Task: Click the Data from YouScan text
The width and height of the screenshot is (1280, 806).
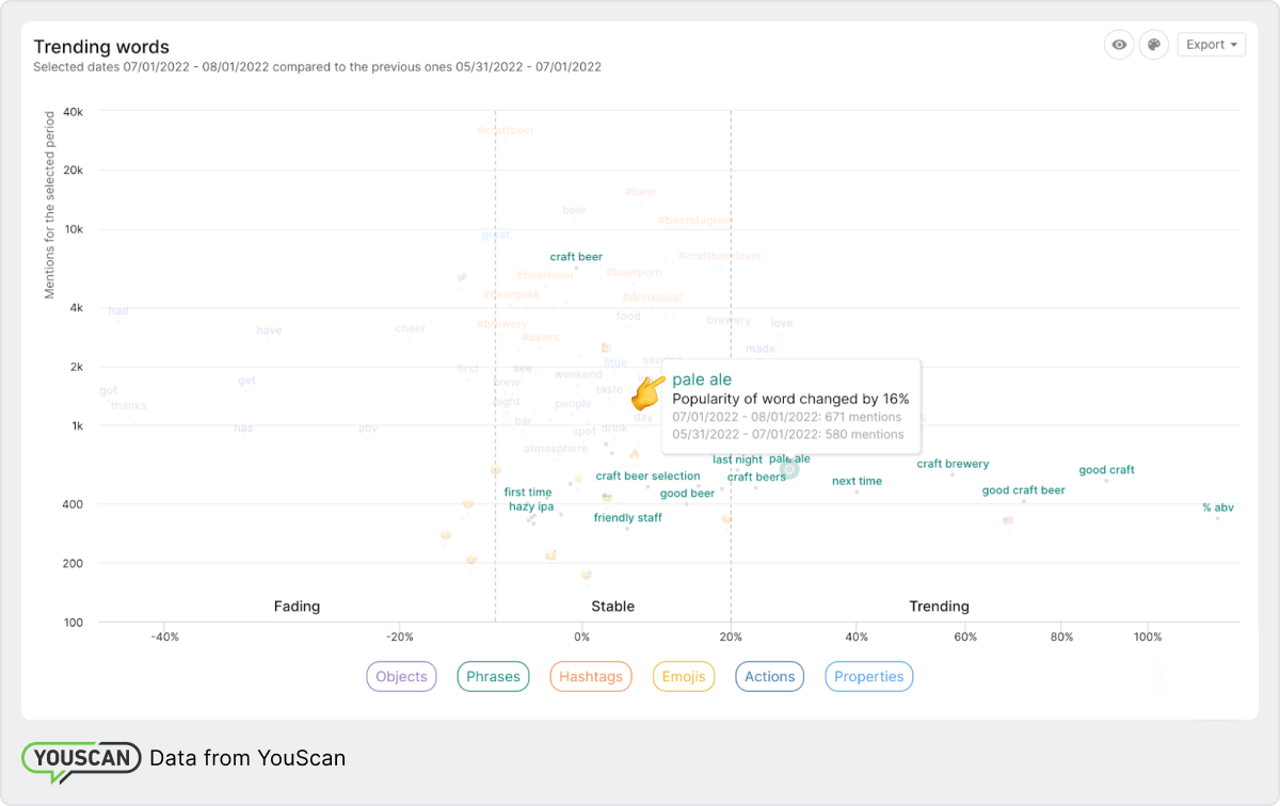Action: [248, 758]
